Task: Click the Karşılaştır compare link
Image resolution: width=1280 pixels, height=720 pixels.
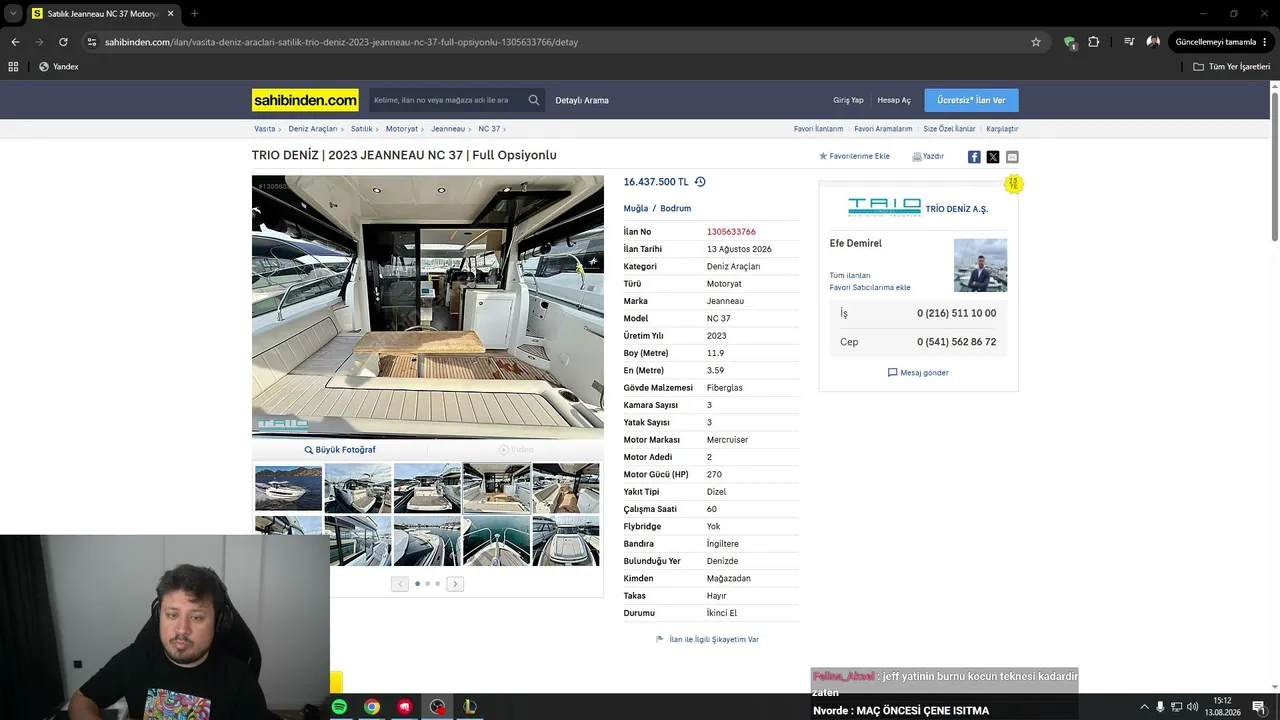Action: 1002,129
